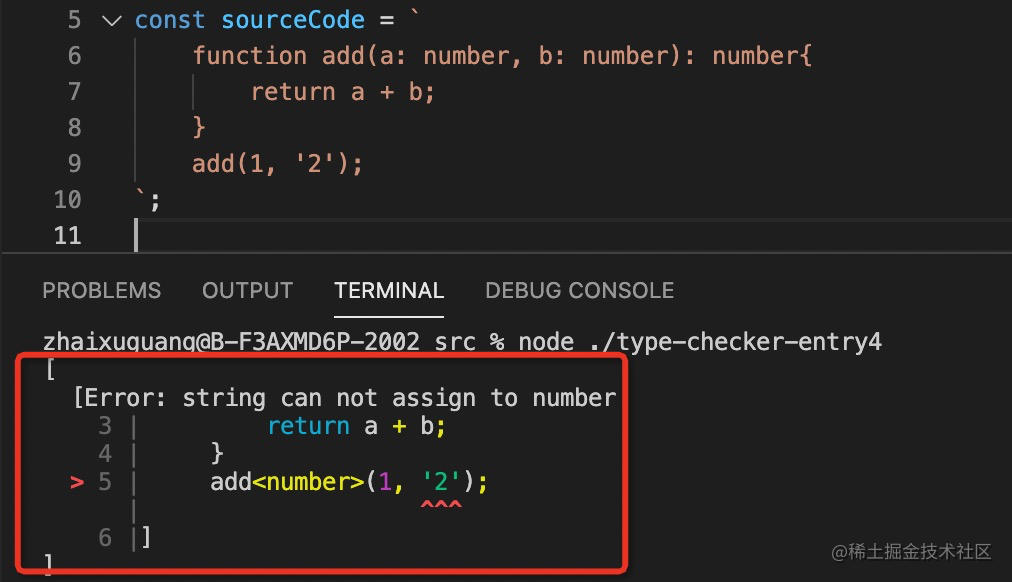This screenshot has height=582, width=1012.
Task: Switch to the DEBUG CONSOLE tab
Action: click(579, 290)
